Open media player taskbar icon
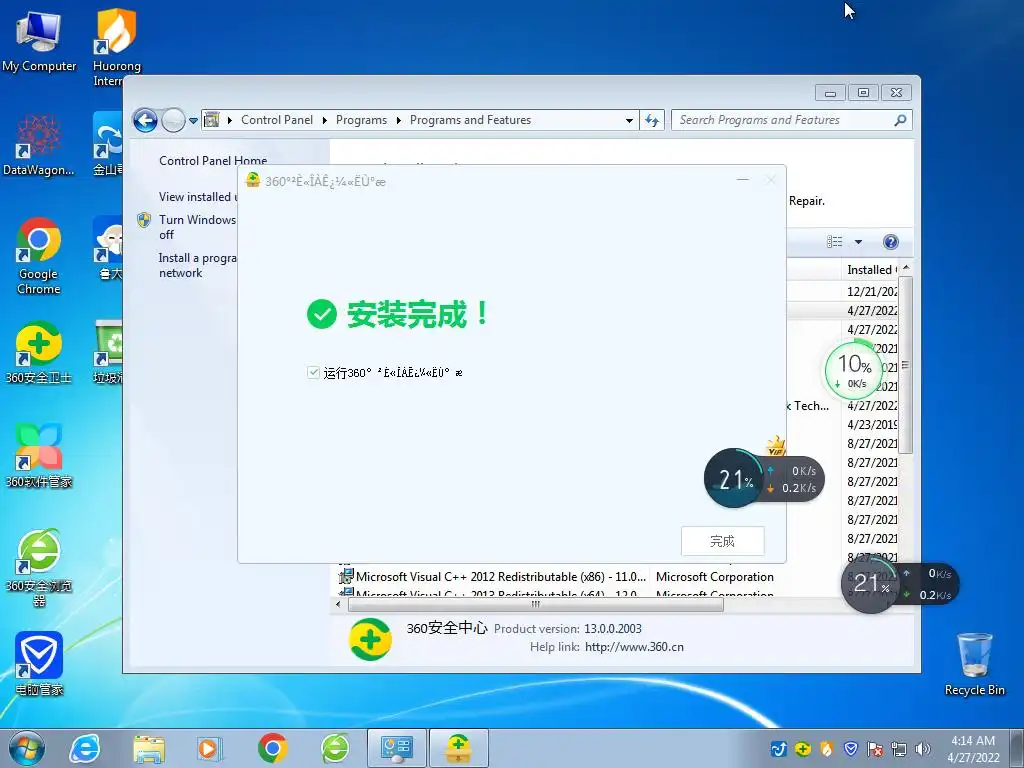Screen dimensions: 1024x768 click(210, 748)
